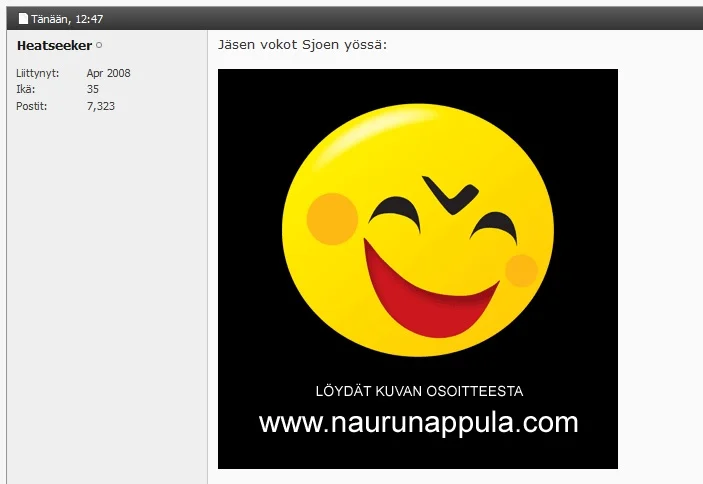
Task: Open the Heatseeker user profile
Action: (54, 46)
